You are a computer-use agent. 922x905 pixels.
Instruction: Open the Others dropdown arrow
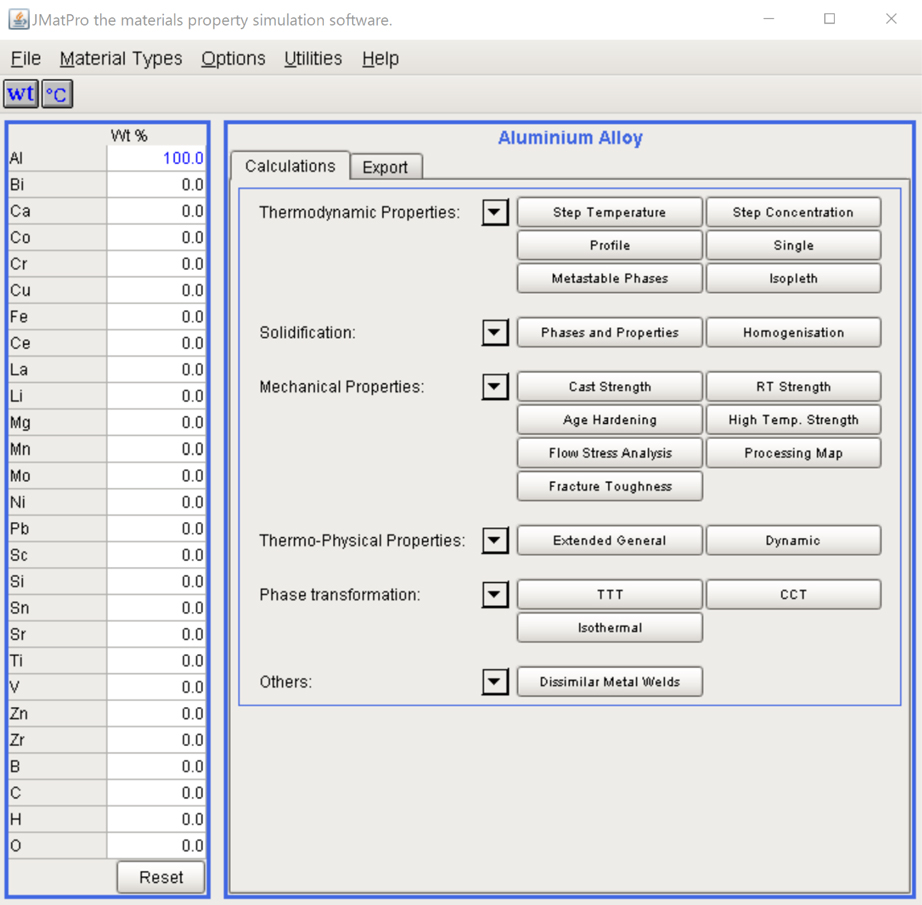[x=495, y=681]
